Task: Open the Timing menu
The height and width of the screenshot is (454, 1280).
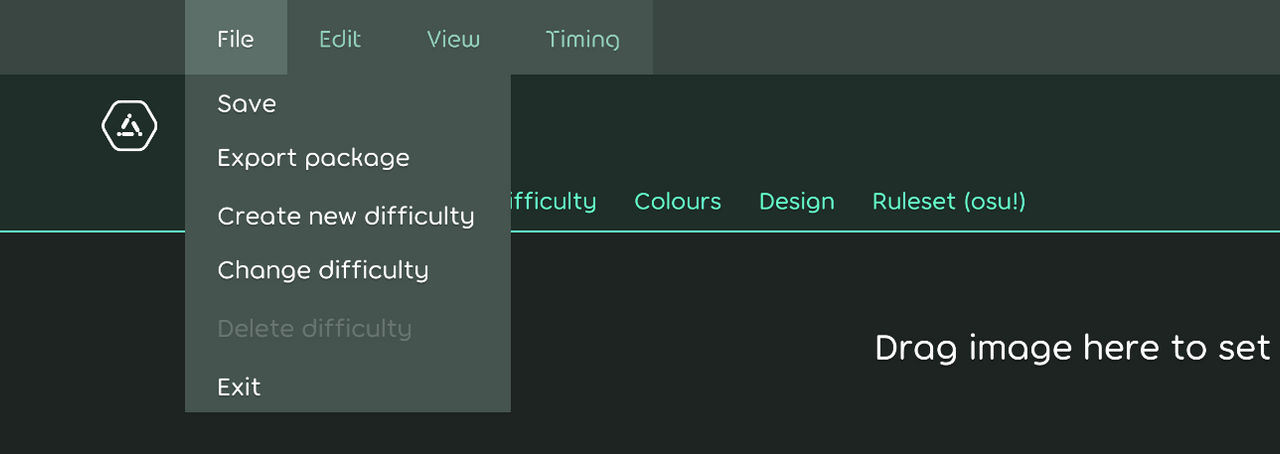Action: tap(583, 38)
